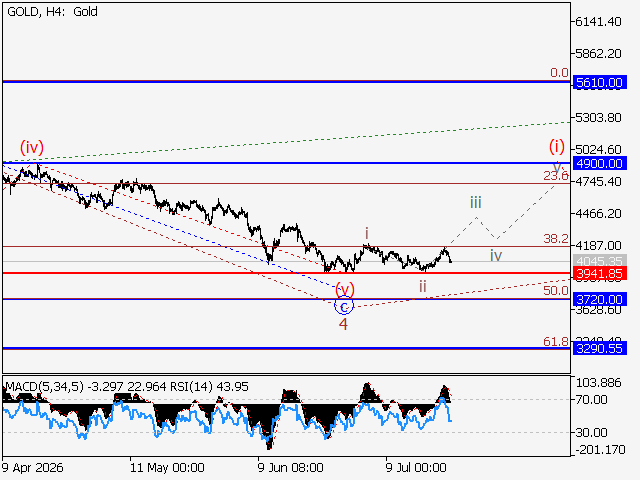This screenshot has width=640, height=480.
Task: Select the red (v) wave label
Action: click(x=345, y=289)
